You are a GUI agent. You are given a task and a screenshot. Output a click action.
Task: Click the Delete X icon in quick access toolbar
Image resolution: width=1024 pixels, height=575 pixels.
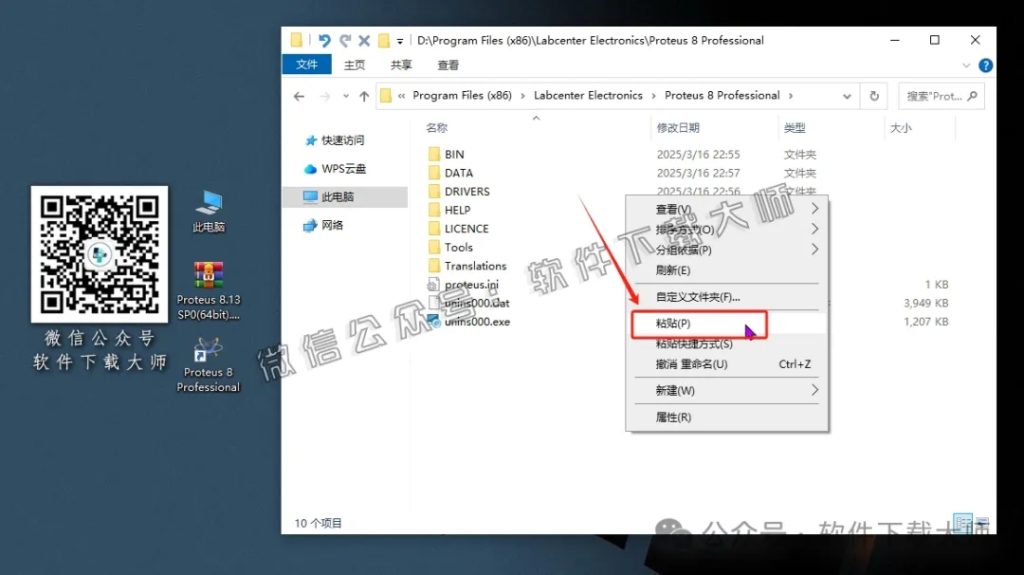pos(364,41)
